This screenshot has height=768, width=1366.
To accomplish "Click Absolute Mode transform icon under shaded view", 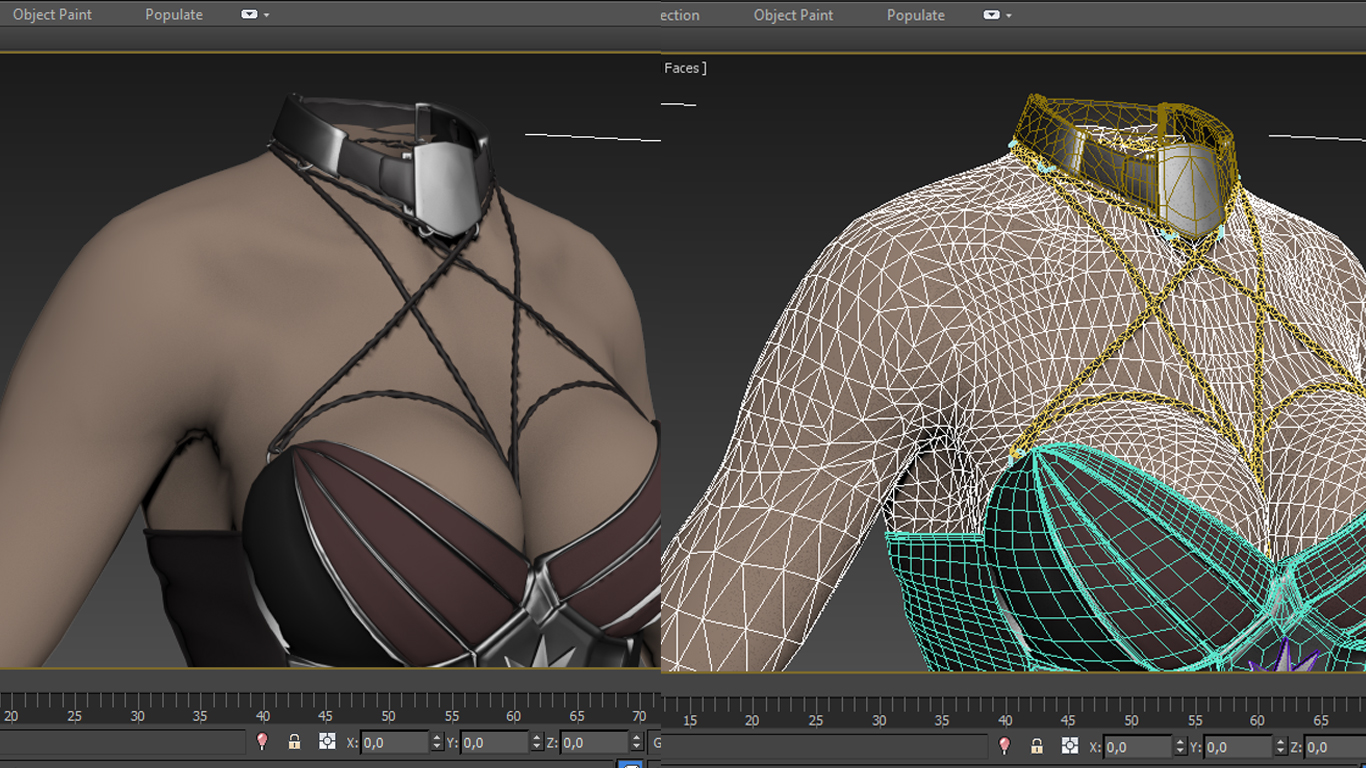I will pos(327,742).
